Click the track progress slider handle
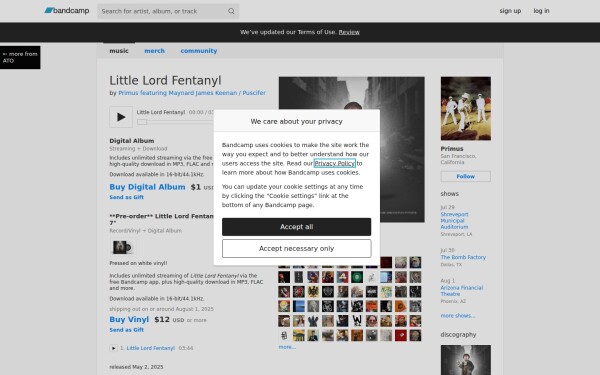Viewport: 600px width, 375px height. 142,122
